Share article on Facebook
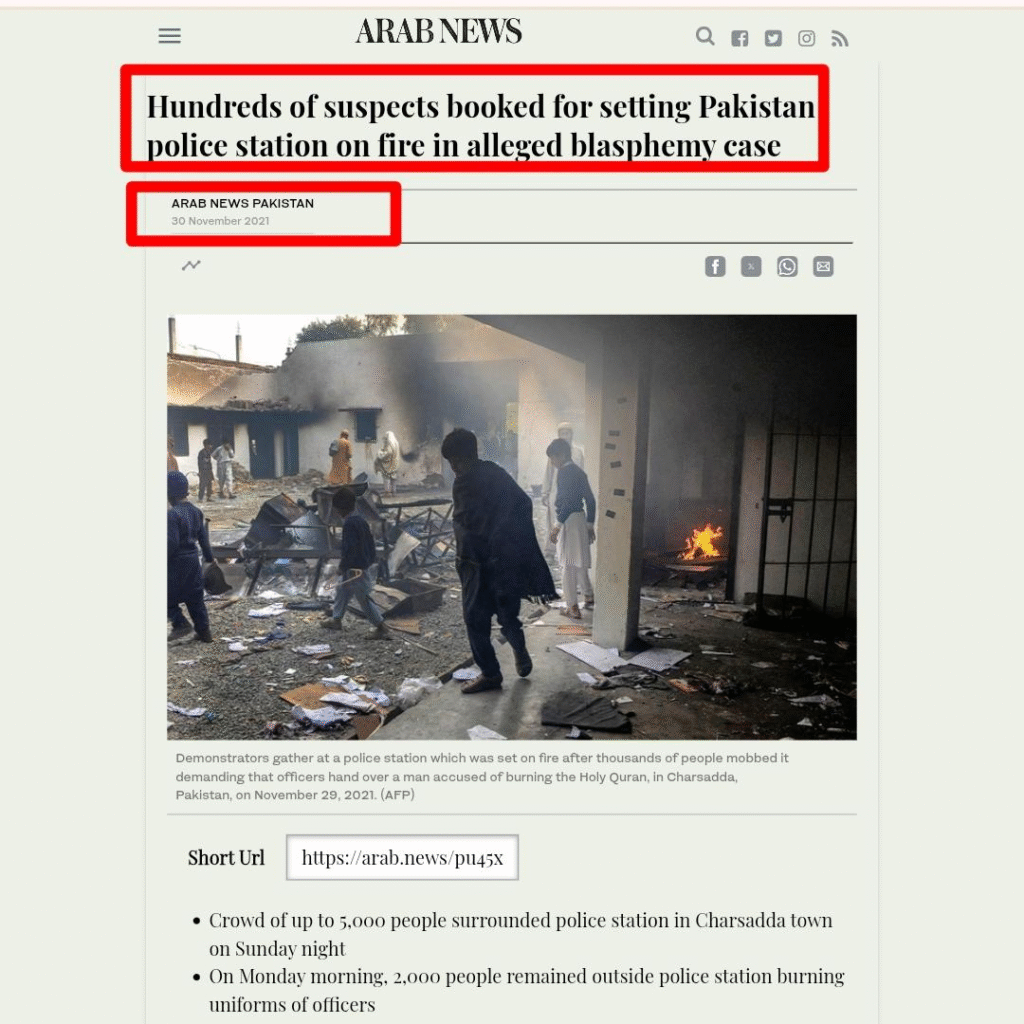 (715, 266)
